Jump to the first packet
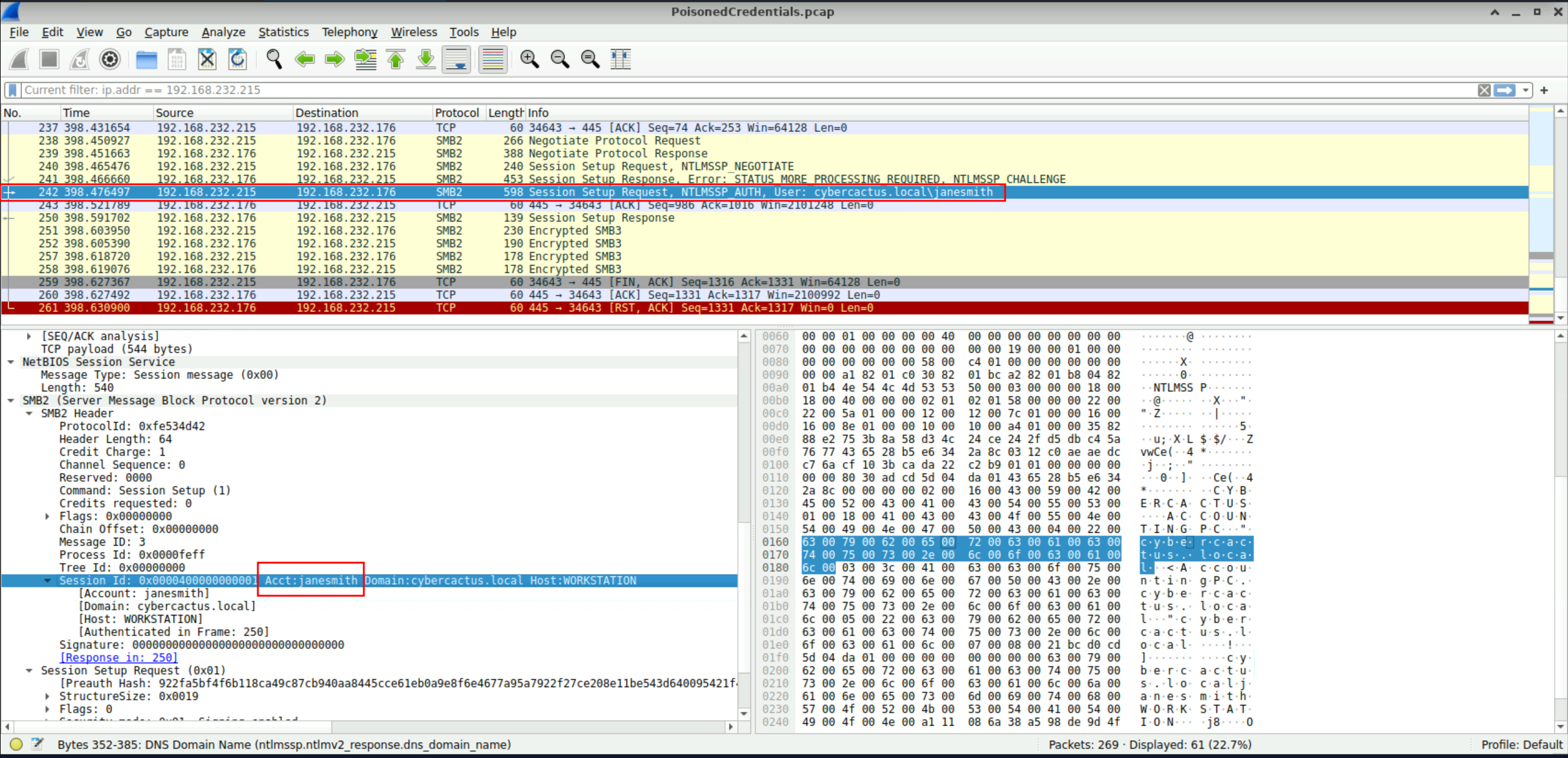Image resolution: width=1568 pixels, height=758 pixels. [396, 59]
